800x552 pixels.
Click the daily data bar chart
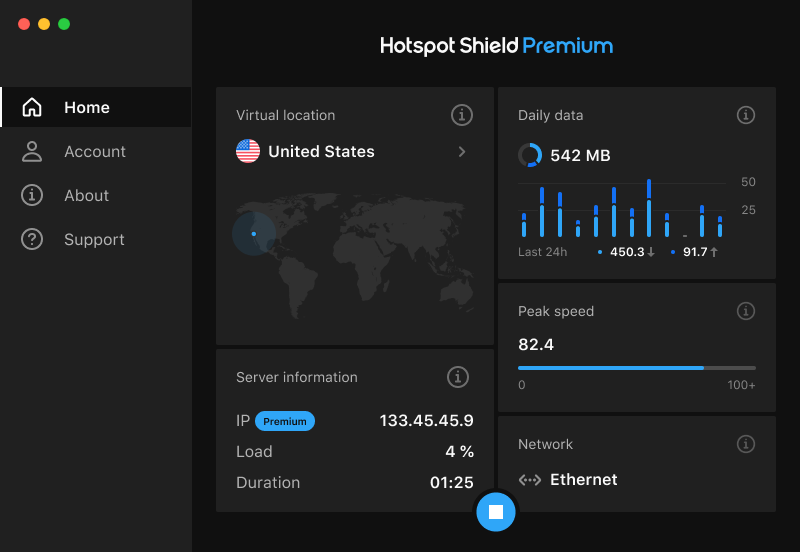click(622, 208)
